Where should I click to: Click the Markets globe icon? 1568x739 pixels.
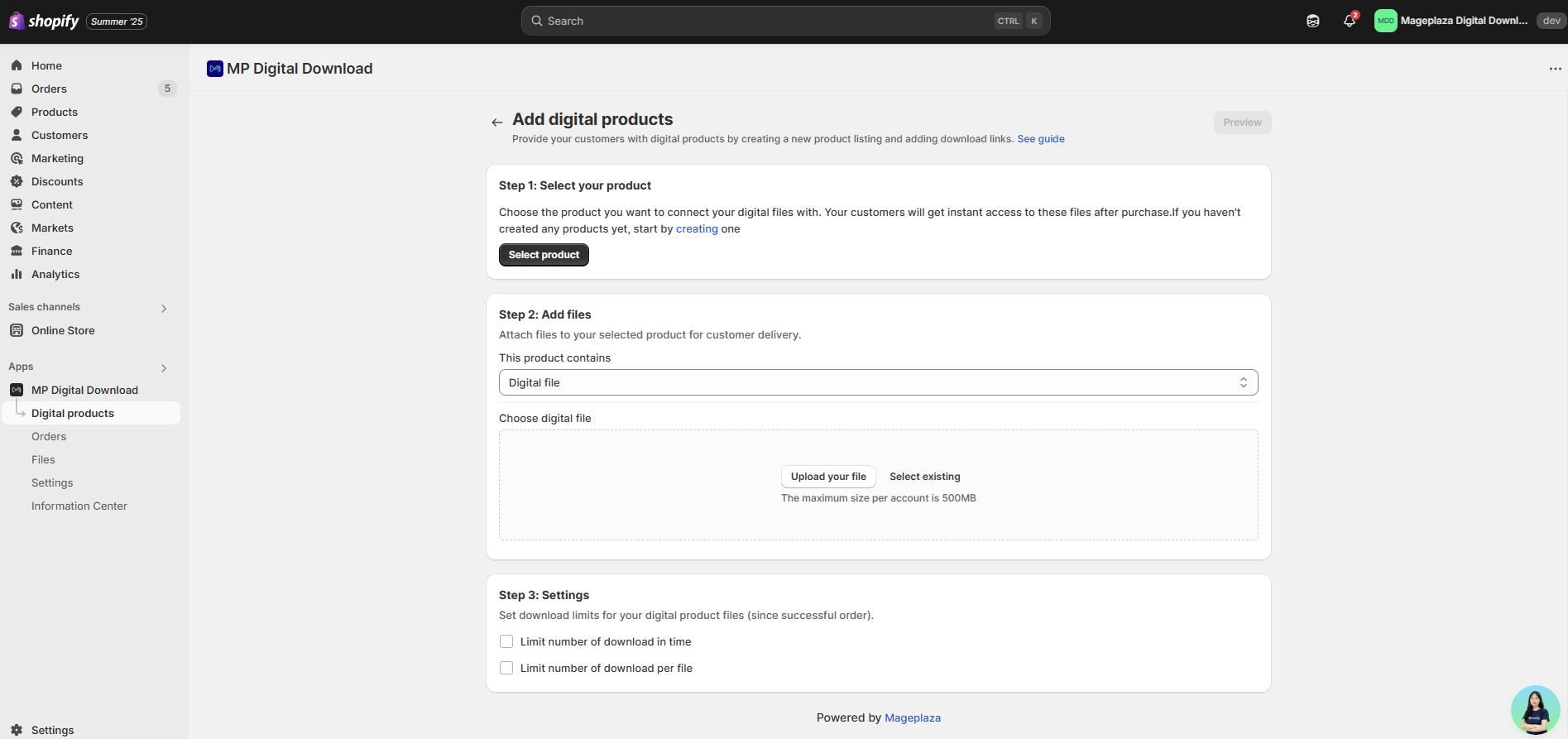(x=17, y=228)
